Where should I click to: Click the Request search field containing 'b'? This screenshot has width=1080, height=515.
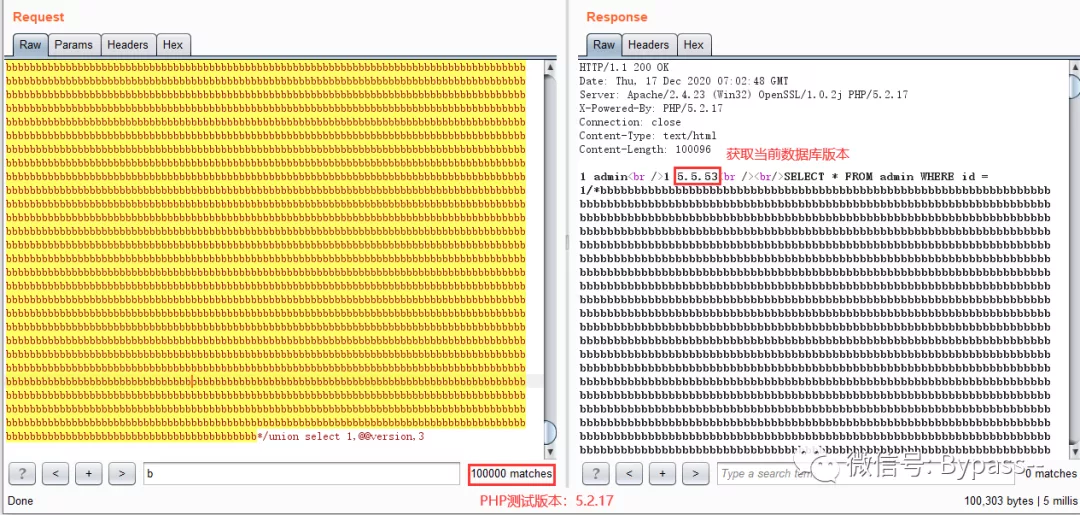point(301,474)
